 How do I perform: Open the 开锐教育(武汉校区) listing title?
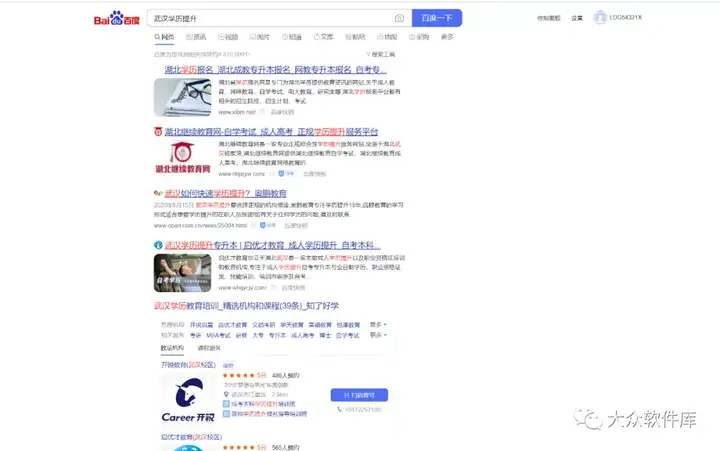click(188, 365)
